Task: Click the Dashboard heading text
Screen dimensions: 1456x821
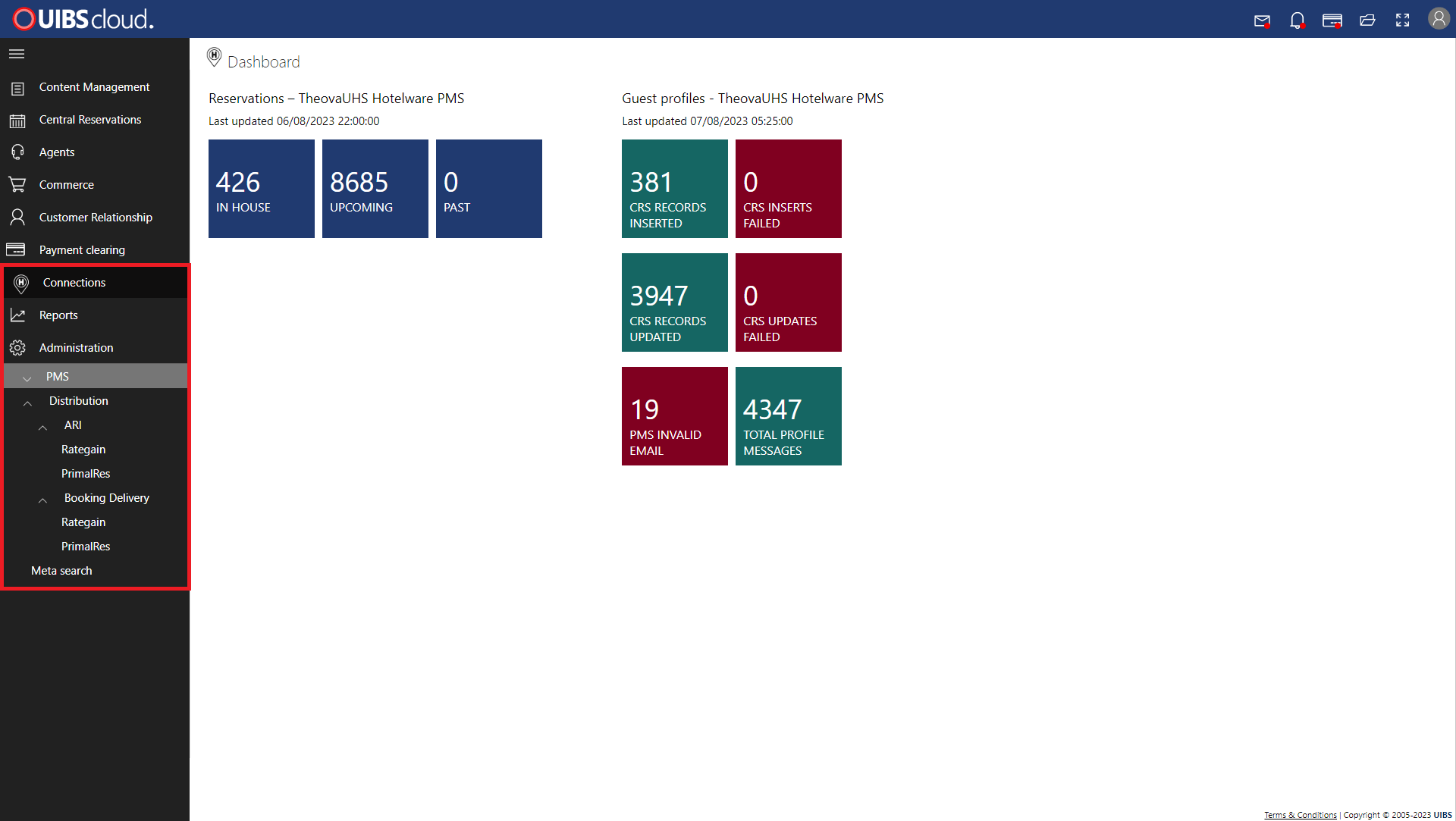Action: [264, 62]
